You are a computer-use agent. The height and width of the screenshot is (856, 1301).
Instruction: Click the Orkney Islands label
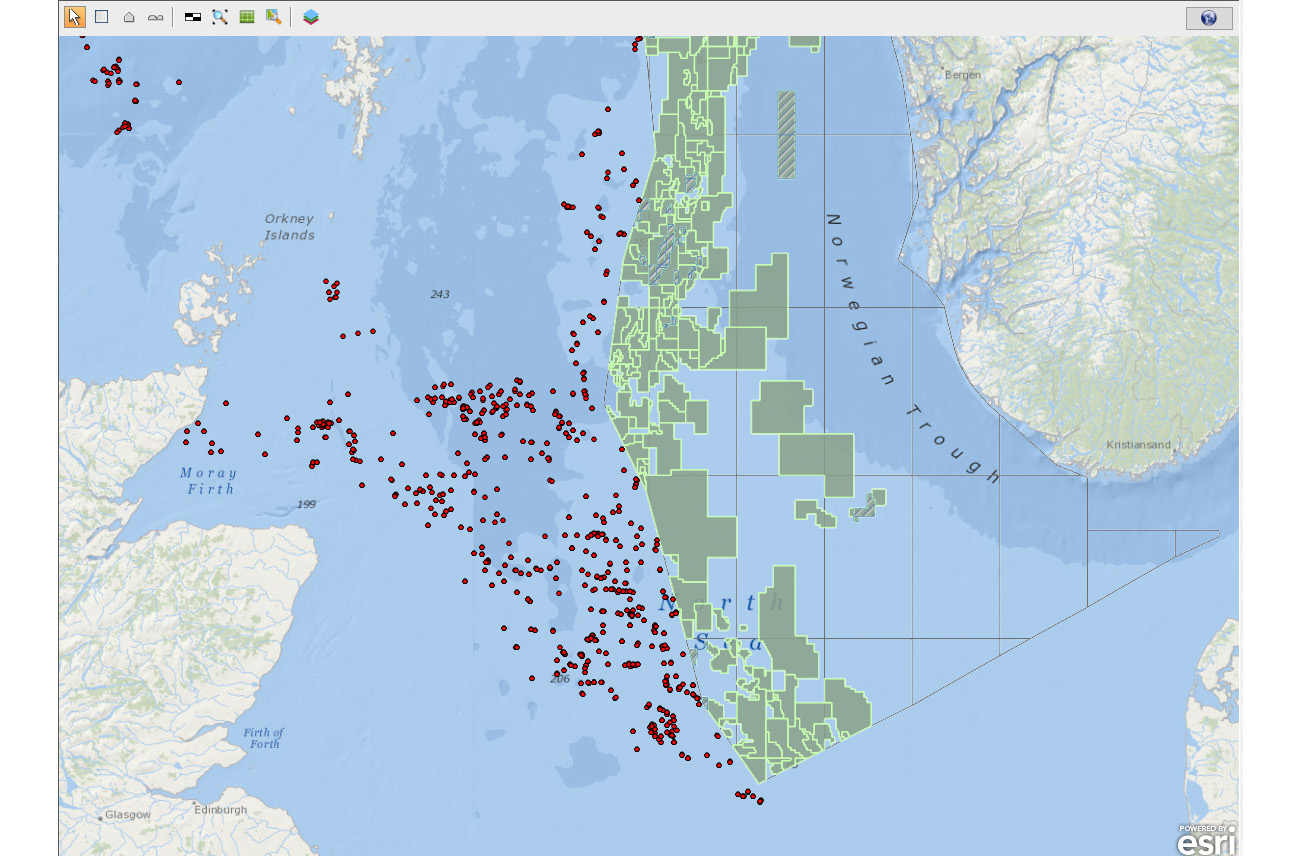click(x=290, y=227)
